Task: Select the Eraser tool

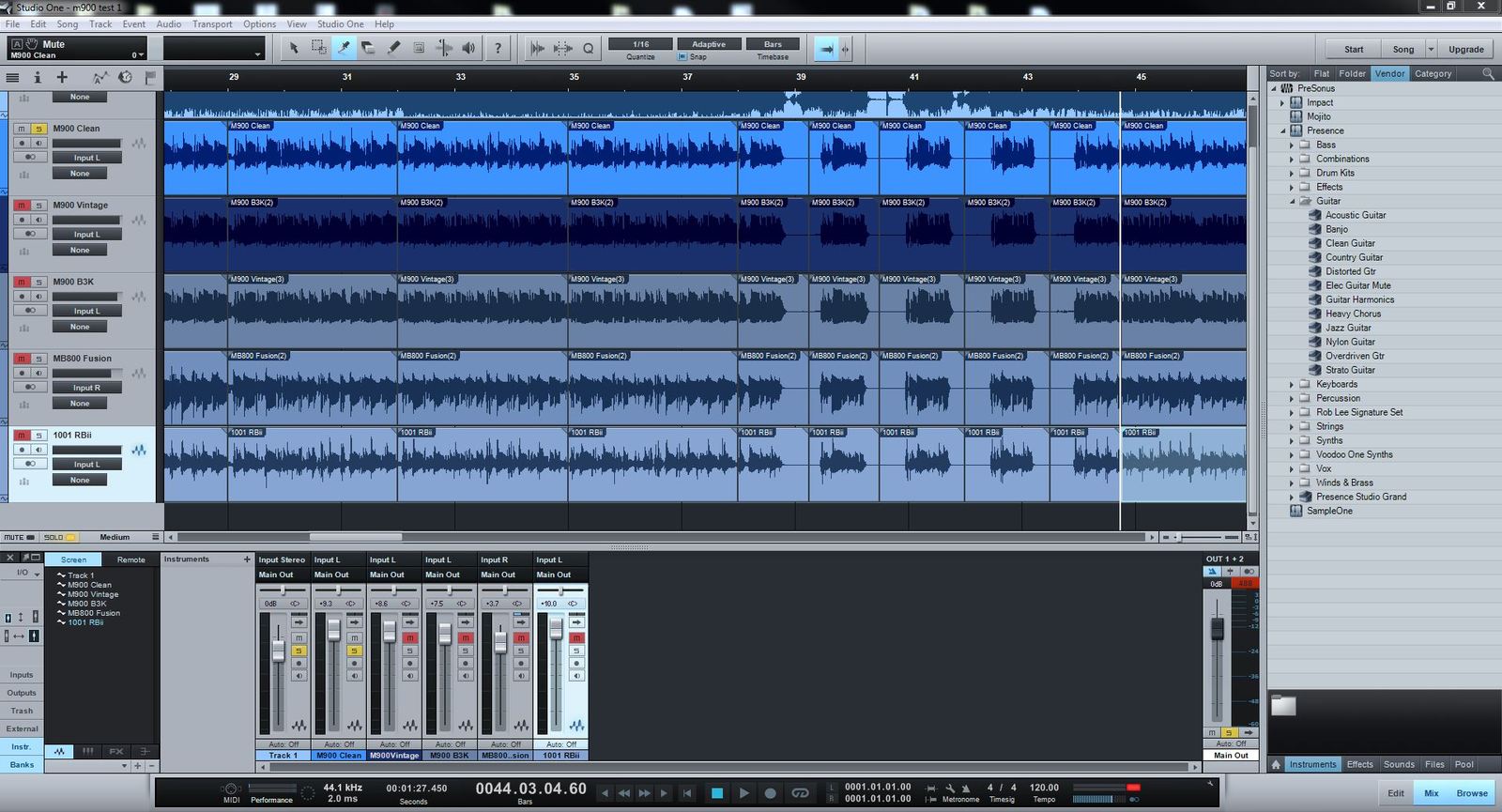Action: (x=369, y=48)
